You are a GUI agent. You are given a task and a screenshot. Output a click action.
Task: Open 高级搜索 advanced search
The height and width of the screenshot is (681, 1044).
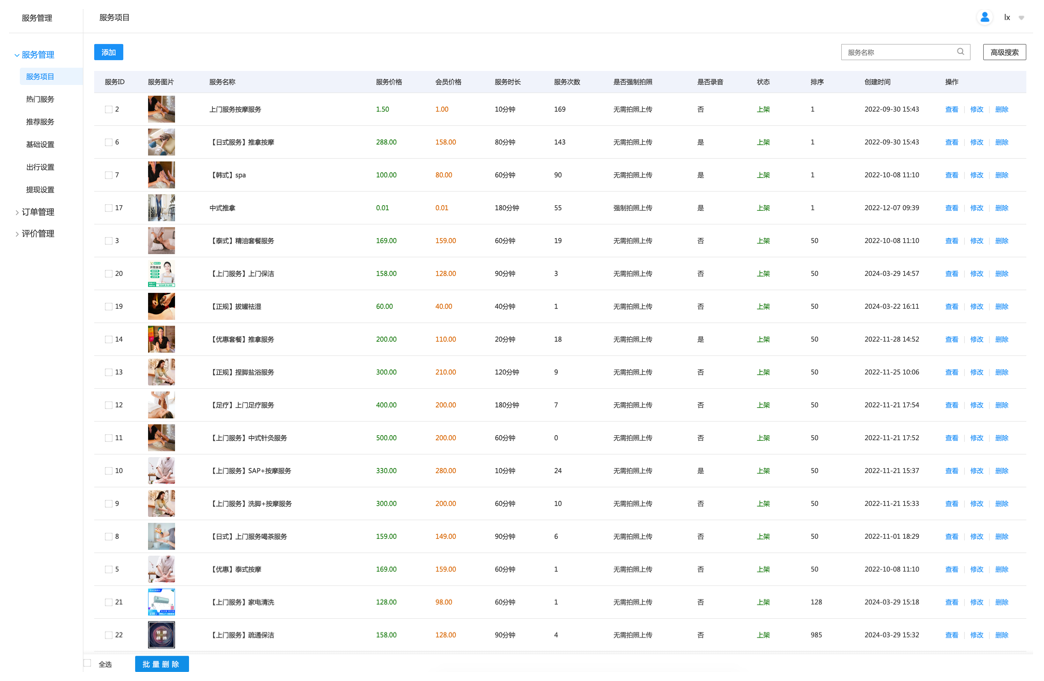click(x=1004, y=52)
